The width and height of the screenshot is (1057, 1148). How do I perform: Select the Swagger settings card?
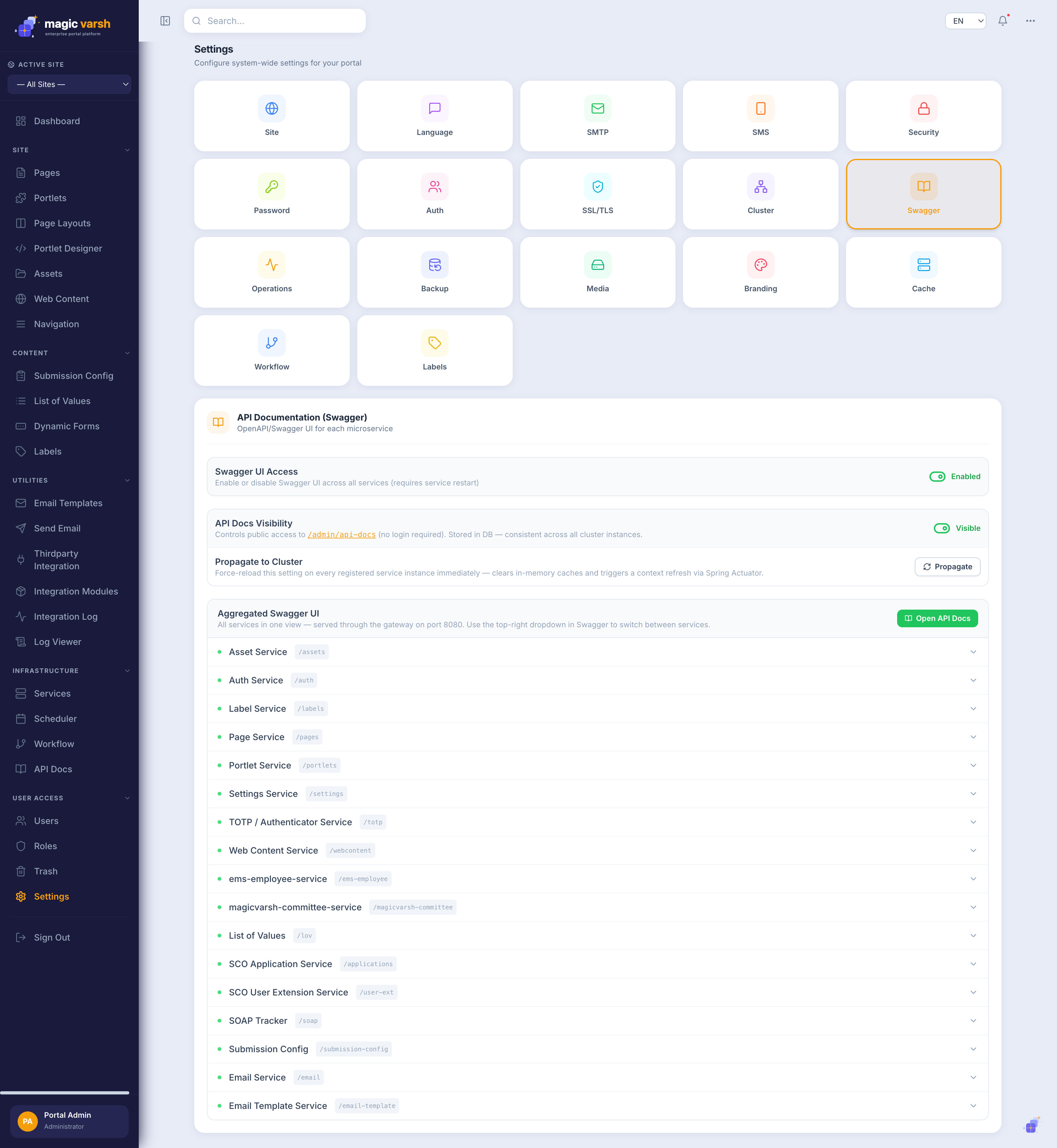924,194
